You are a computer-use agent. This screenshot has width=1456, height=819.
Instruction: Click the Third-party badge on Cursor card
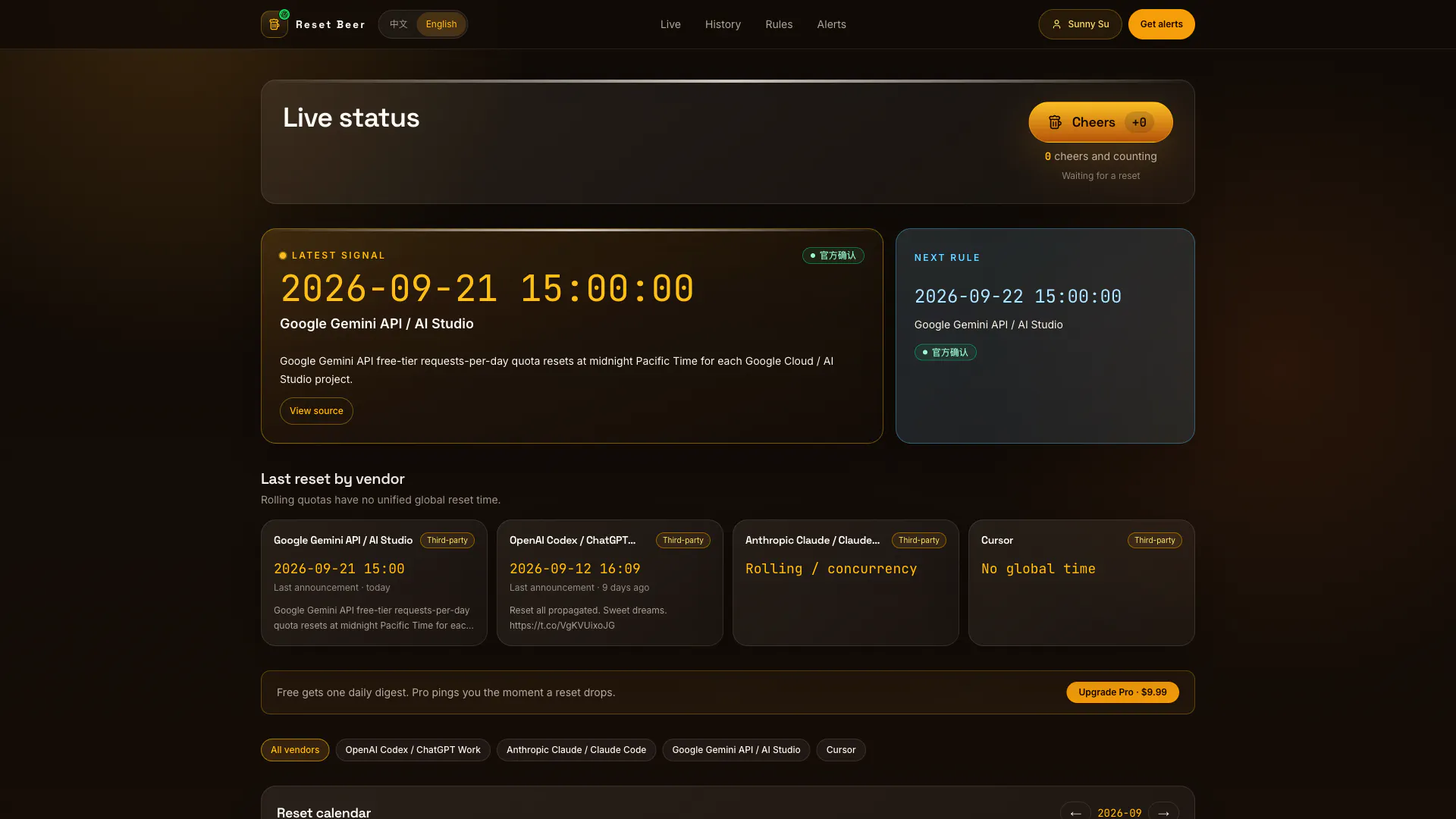pos(1154,541)
